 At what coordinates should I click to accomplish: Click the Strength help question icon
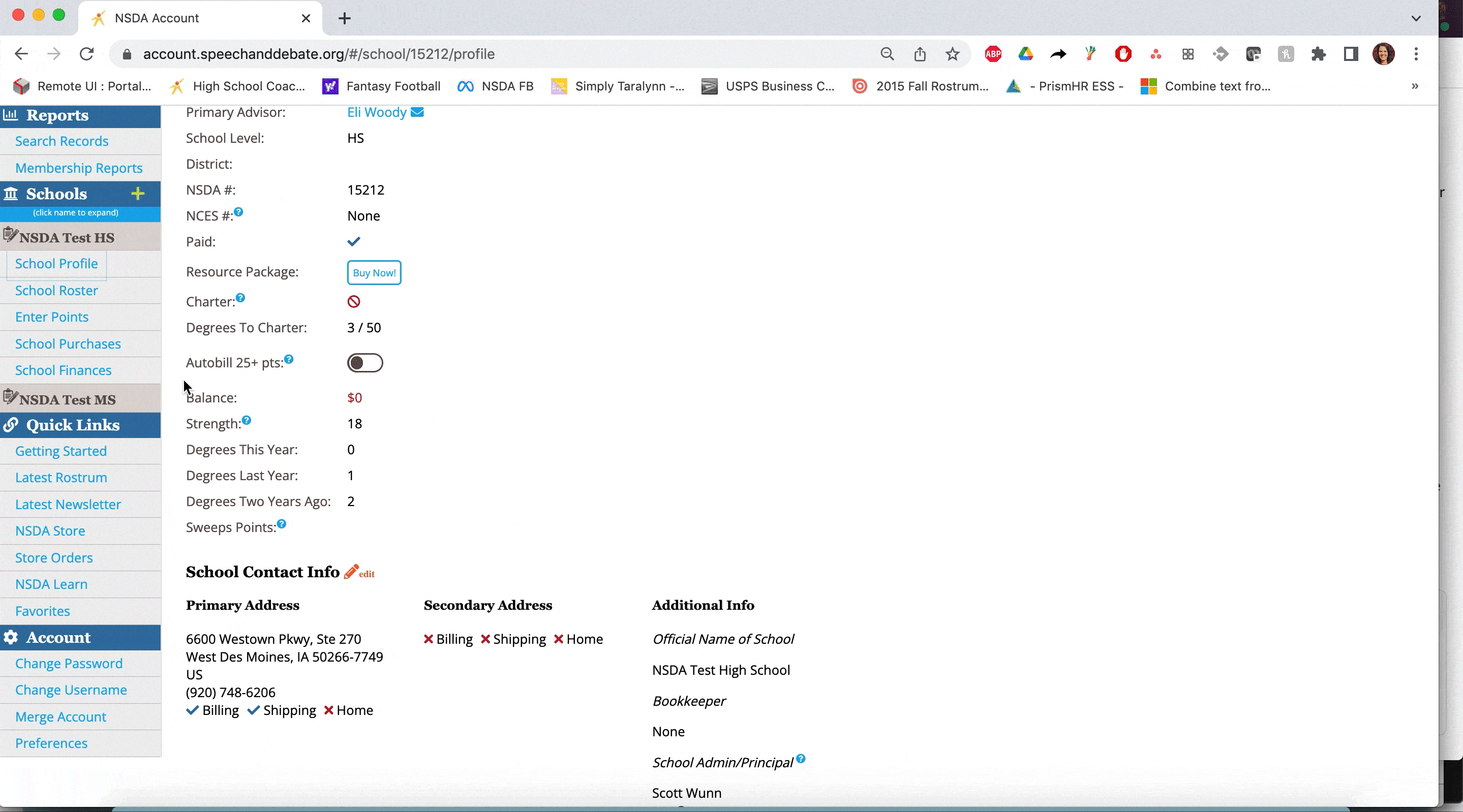pyautogui.click(x=247, y=420)
